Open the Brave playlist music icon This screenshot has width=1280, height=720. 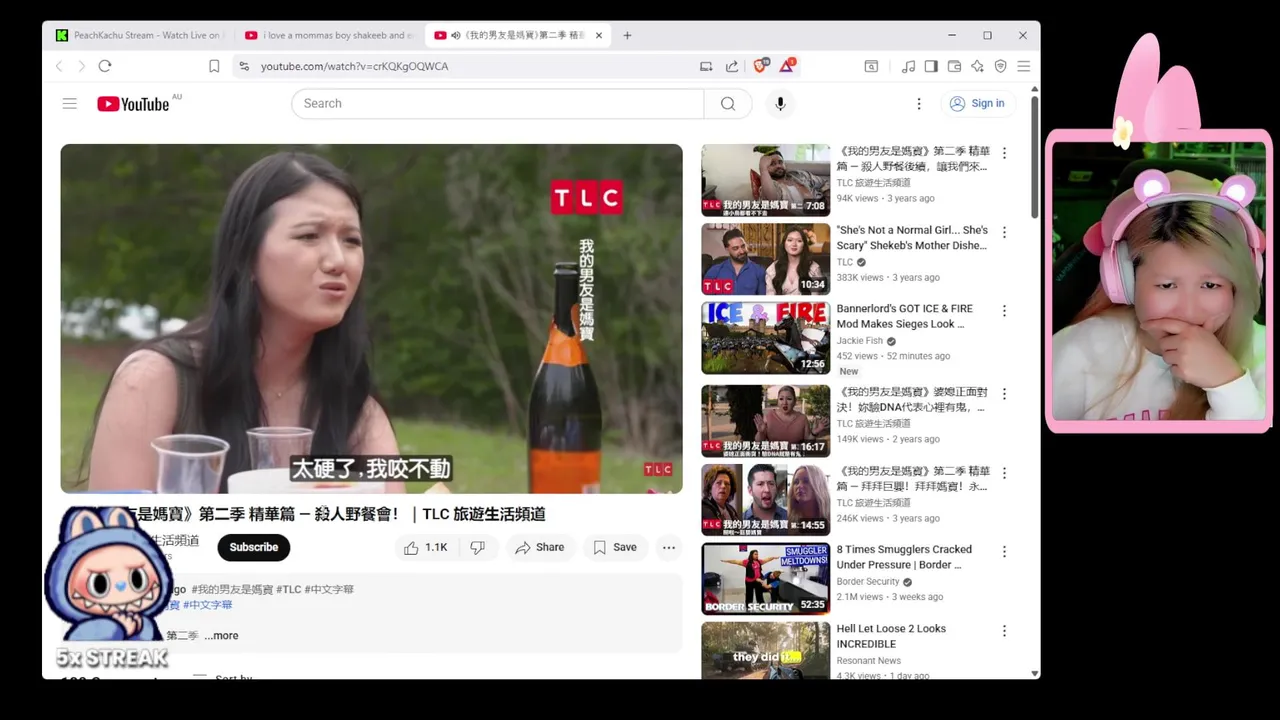pos(908,66)
